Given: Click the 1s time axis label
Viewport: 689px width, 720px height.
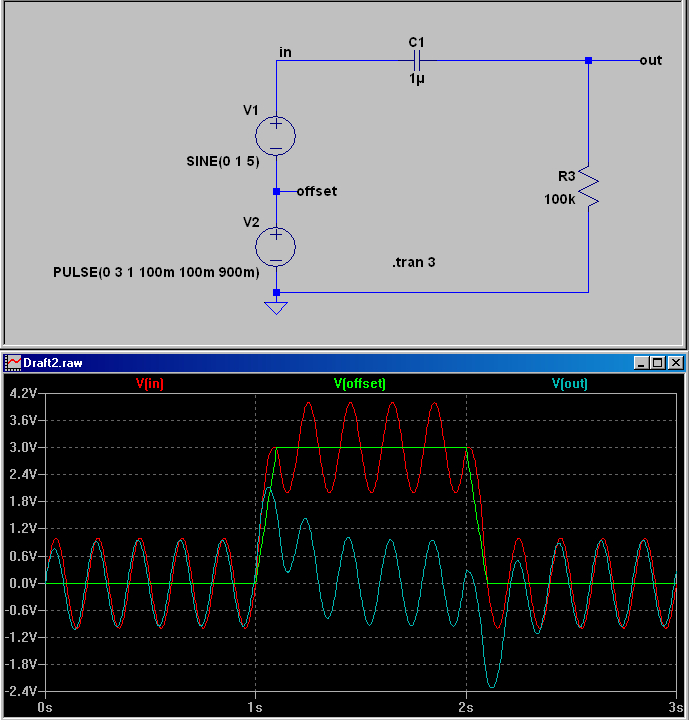Looking at the screenshot, I should [x=255, y=707].
